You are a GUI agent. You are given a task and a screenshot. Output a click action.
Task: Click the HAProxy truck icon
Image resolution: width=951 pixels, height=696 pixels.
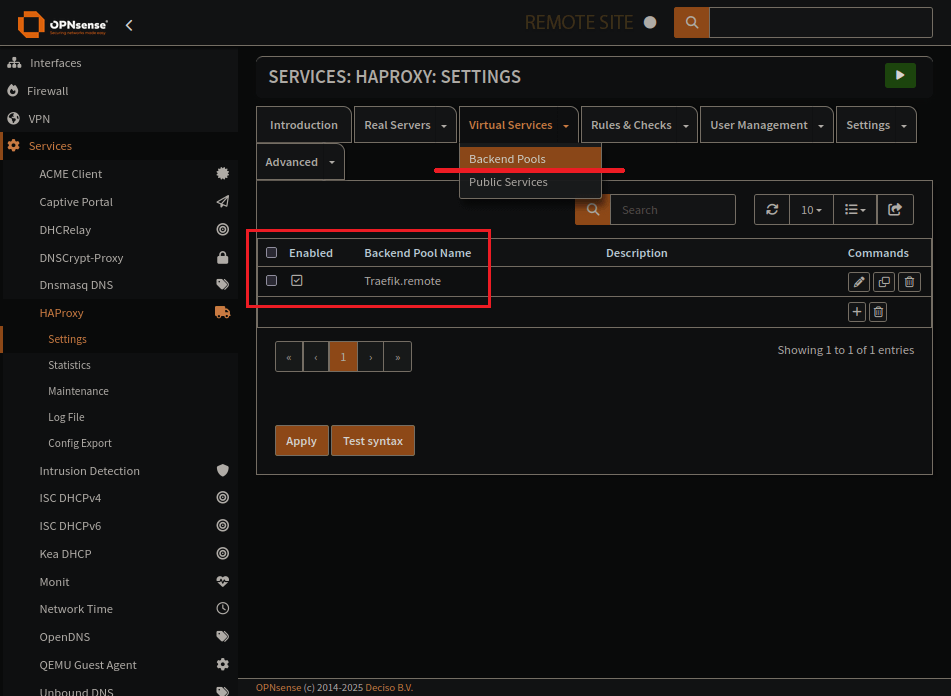click(x=223, y=312)
